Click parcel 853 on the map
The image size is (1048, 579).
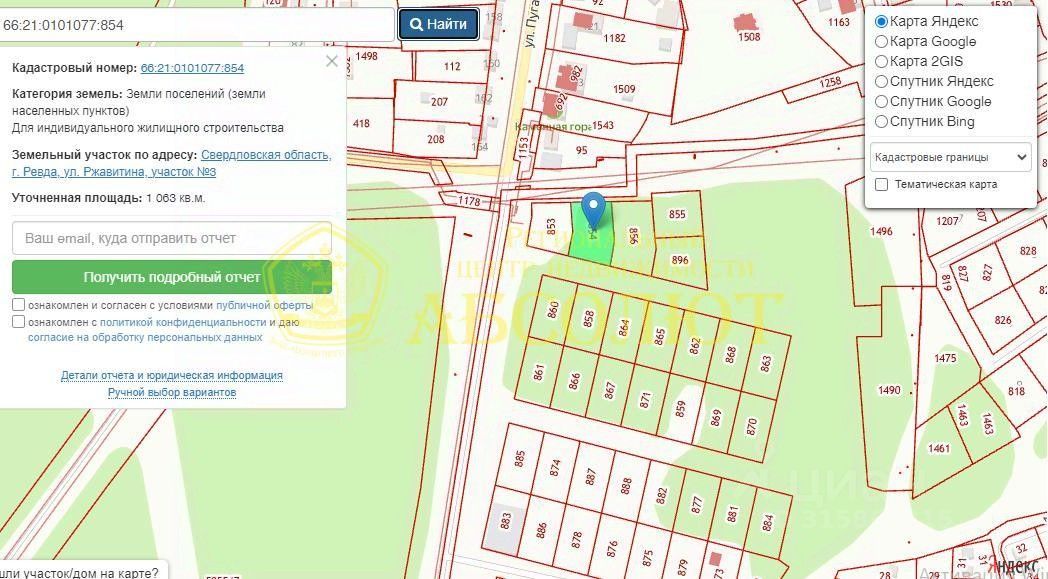(x=551, y=227)
